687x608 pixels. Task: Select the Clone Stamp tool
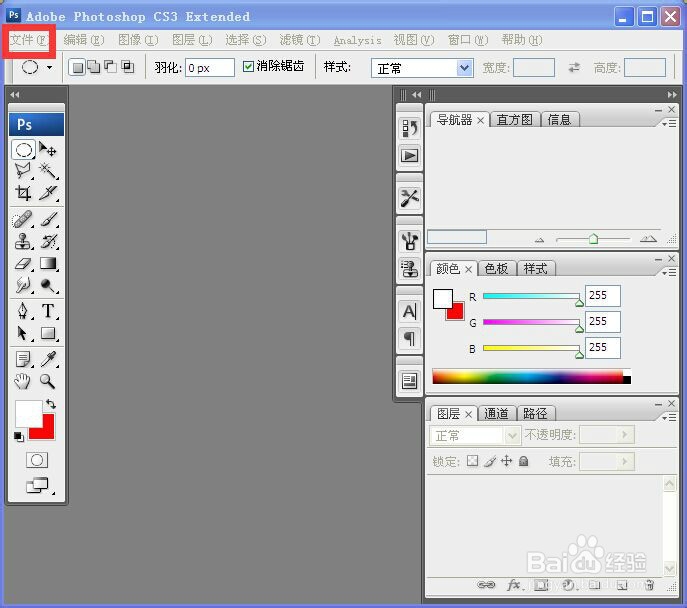point(24,241)
